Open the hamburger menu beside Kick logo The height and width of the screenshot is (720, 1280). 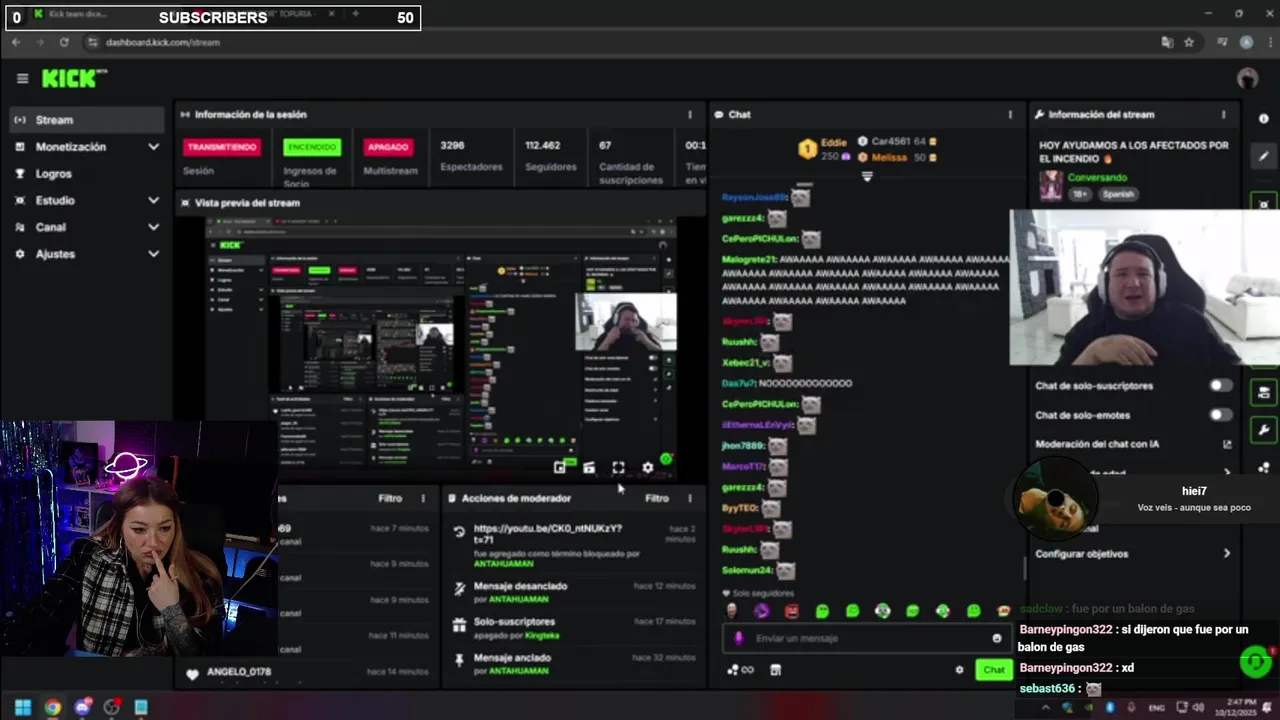click(22, 78)
